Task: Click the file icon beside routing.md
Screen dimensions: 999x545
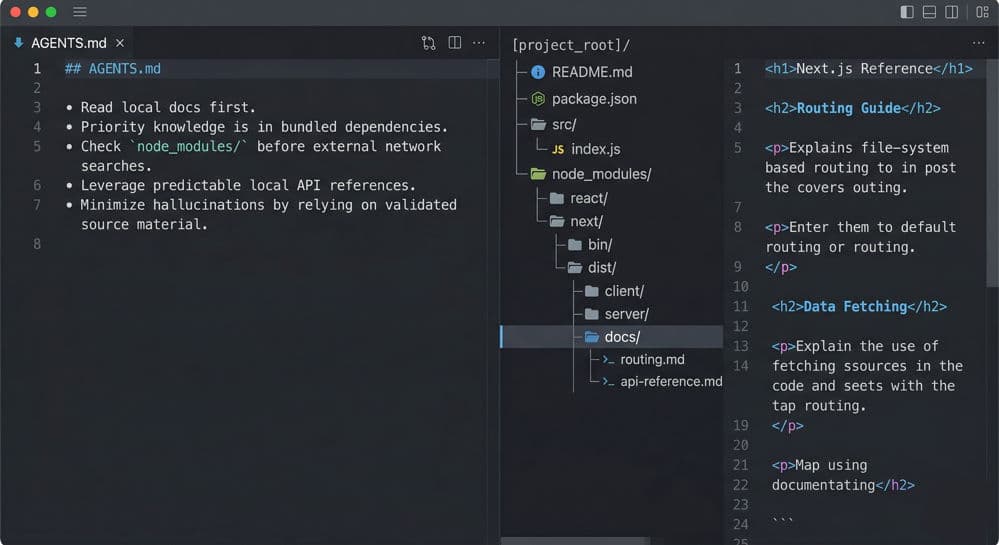Action: coord(608,360)
